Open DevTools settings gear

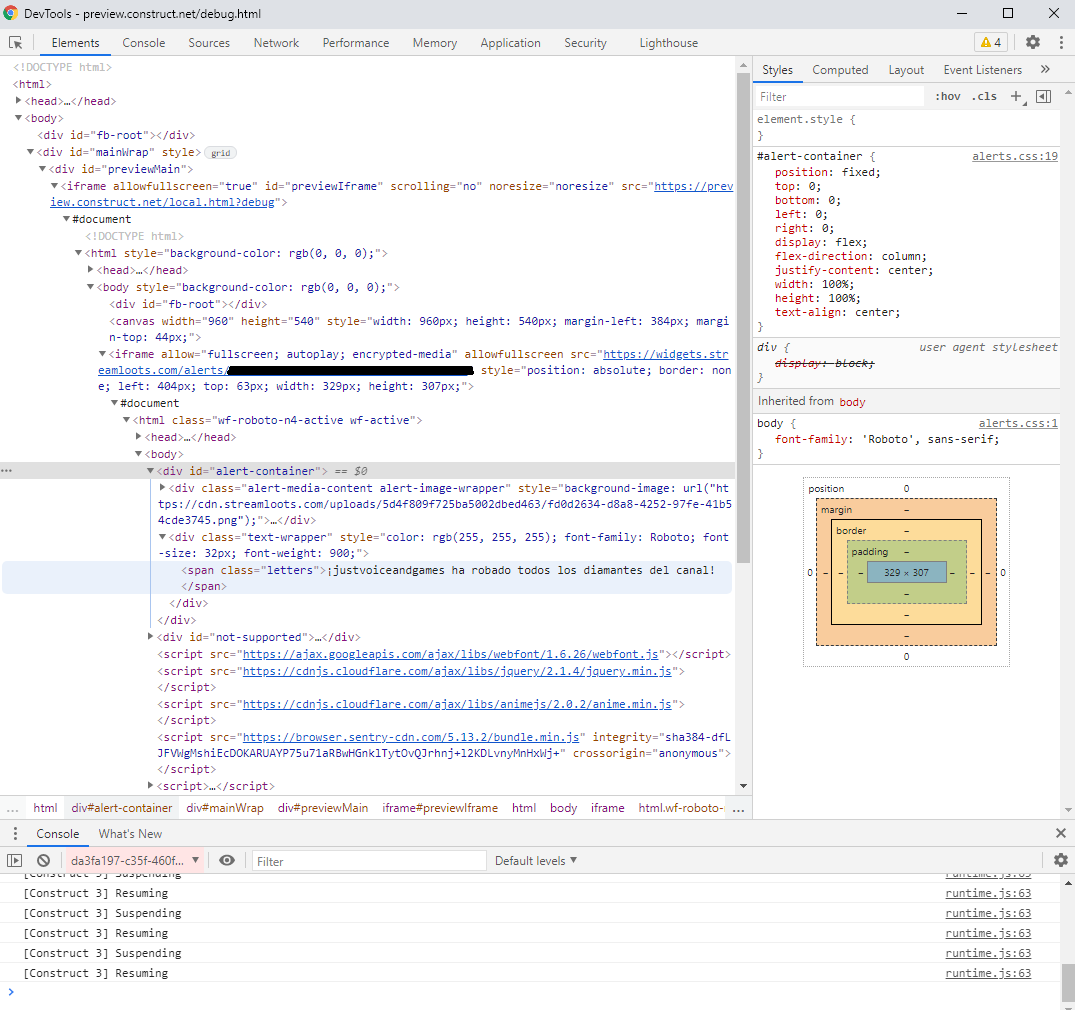pyautogui.click(x=1032, y=43)
